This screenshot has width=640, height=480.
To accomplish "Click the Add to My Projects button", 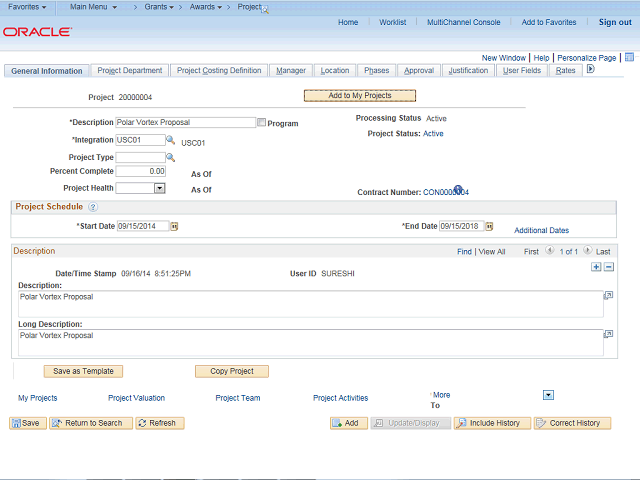I will pos(360,96).
